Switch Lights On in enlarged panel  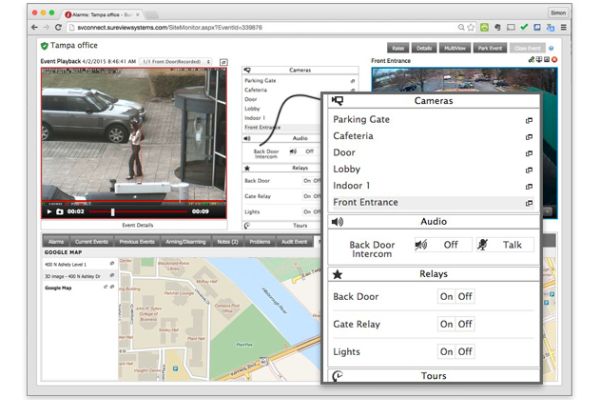446,351
